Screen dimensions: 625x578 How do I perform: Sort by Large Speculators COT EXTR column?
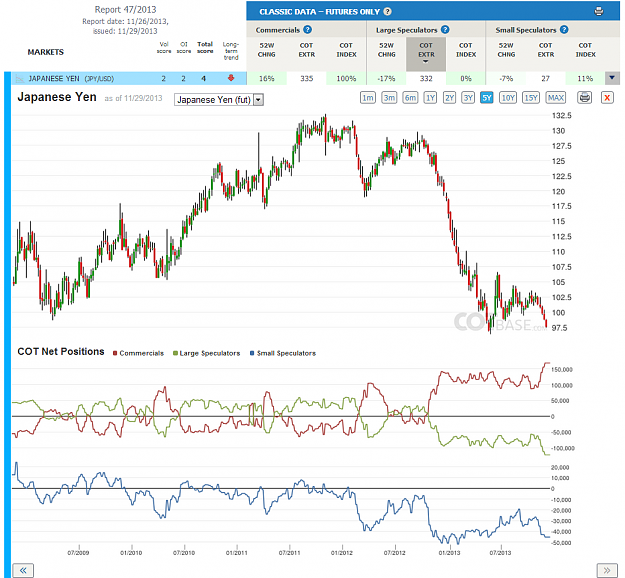point(426,53)
